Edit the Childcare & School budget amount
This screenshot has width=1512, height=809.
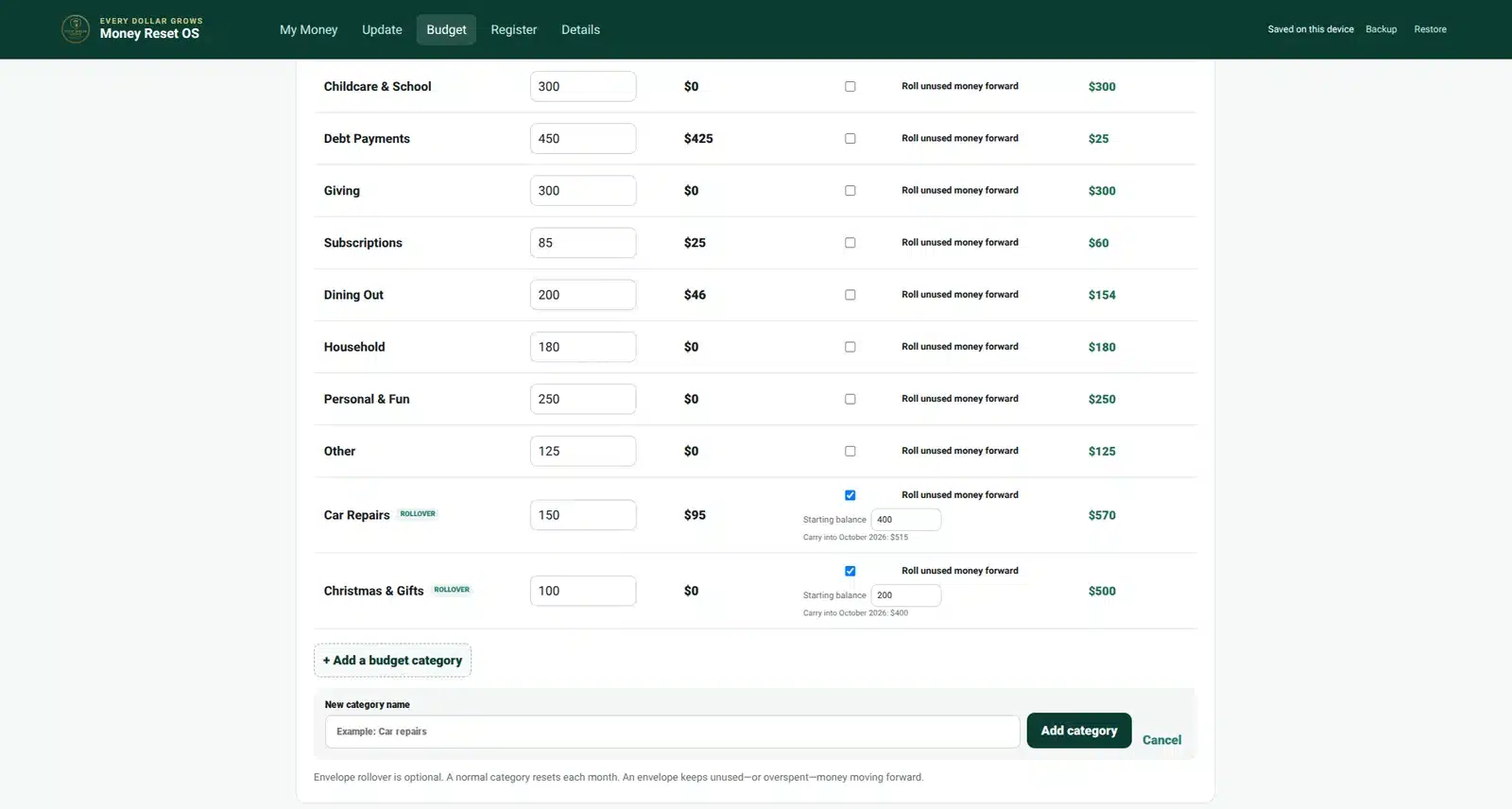[x=583, y=86]
